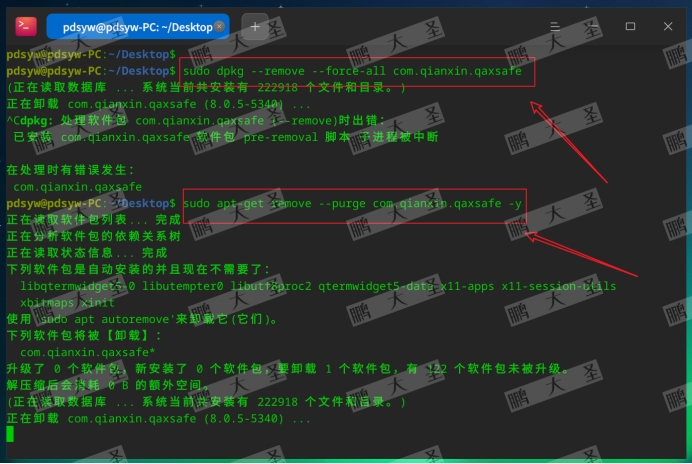Close the terminal window
This screenshot has height=464, width=692.
(668, 26)
